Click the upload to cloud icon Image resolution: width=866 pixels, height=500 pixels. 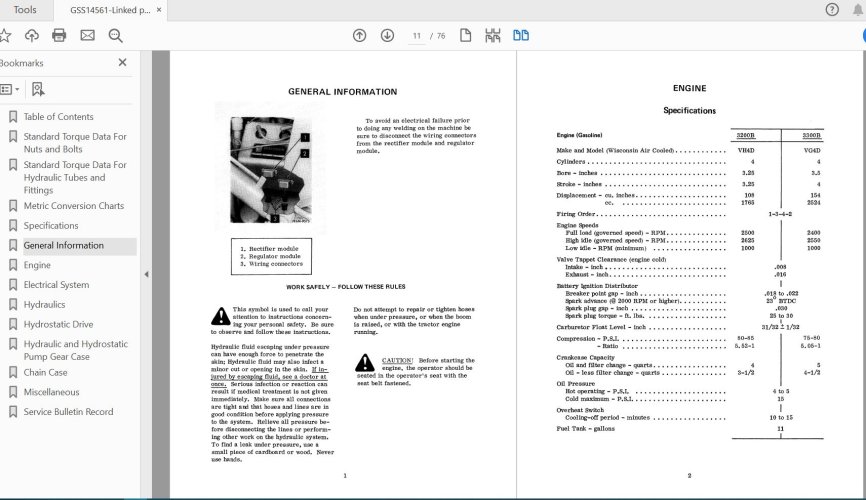pyautogui.click(x=32, y=36)
